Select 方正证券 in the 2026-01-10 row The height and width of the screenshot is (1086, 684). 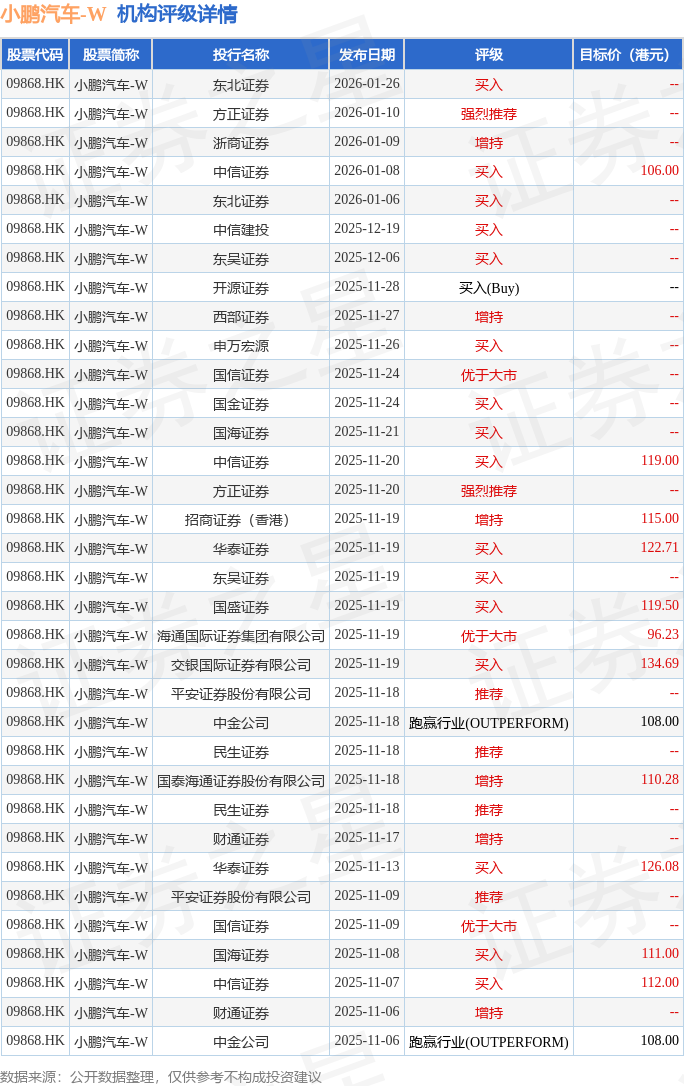(x=241, y=114)
